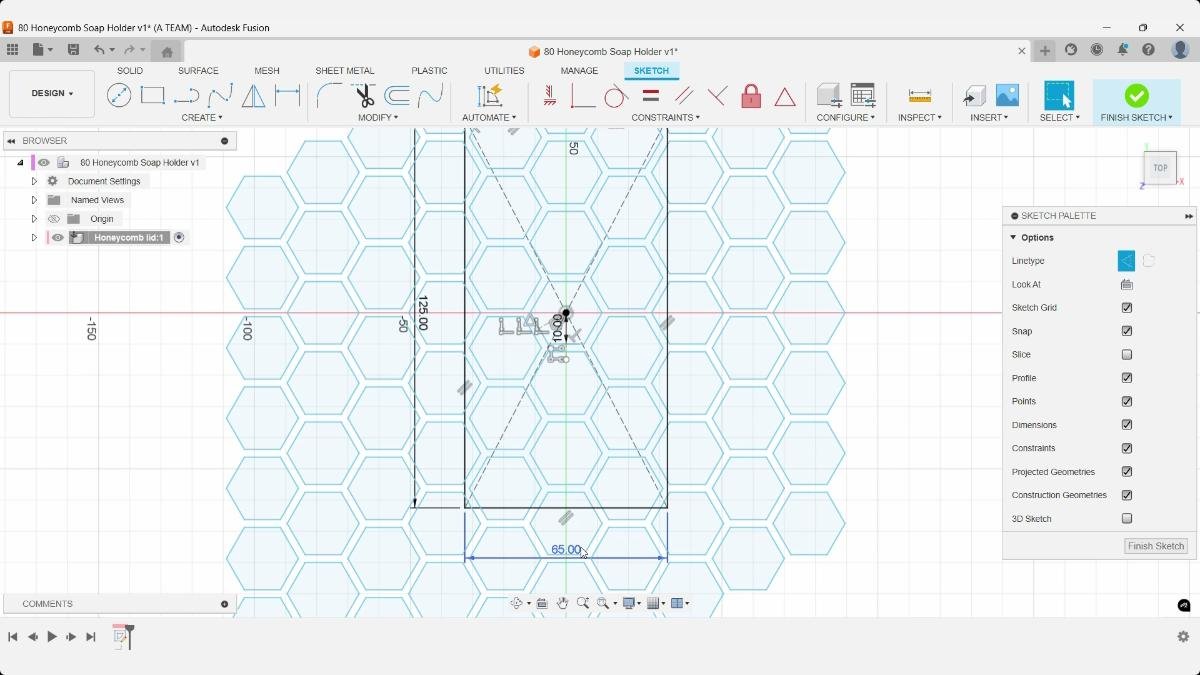Click the Home tab icon
The image size is (1200, 675).
click(167, 52)
